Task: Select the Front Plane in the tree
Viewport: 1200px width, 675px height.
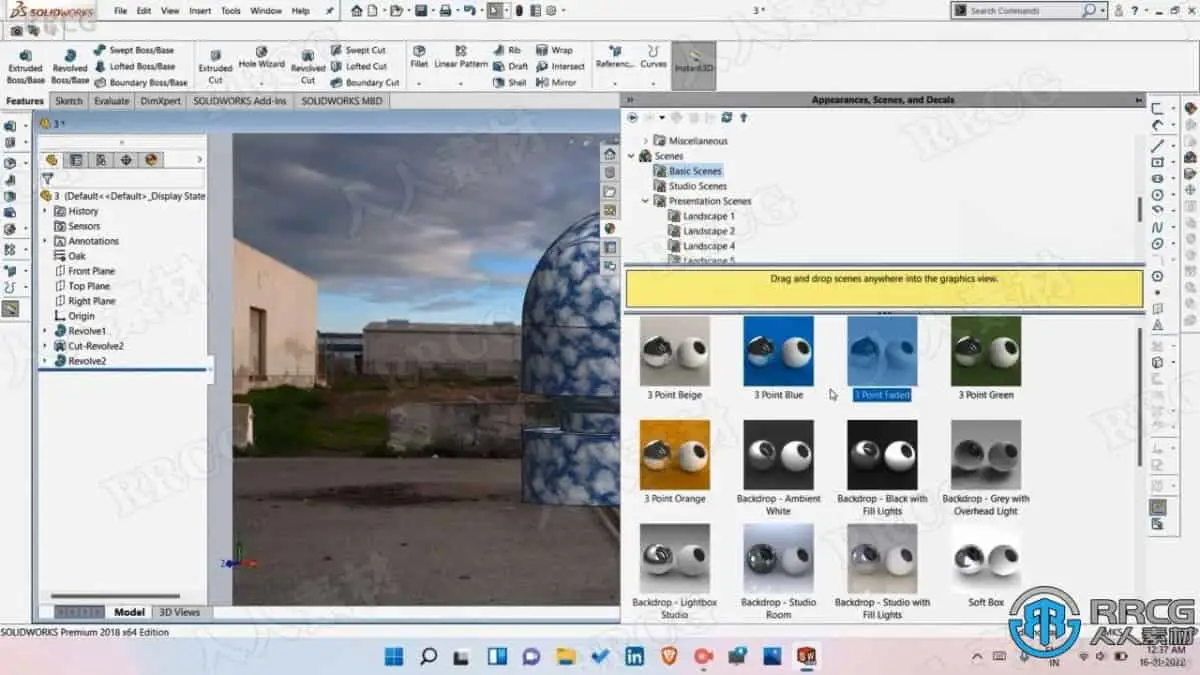Action: pyautogui.click(x=91, y=271)
